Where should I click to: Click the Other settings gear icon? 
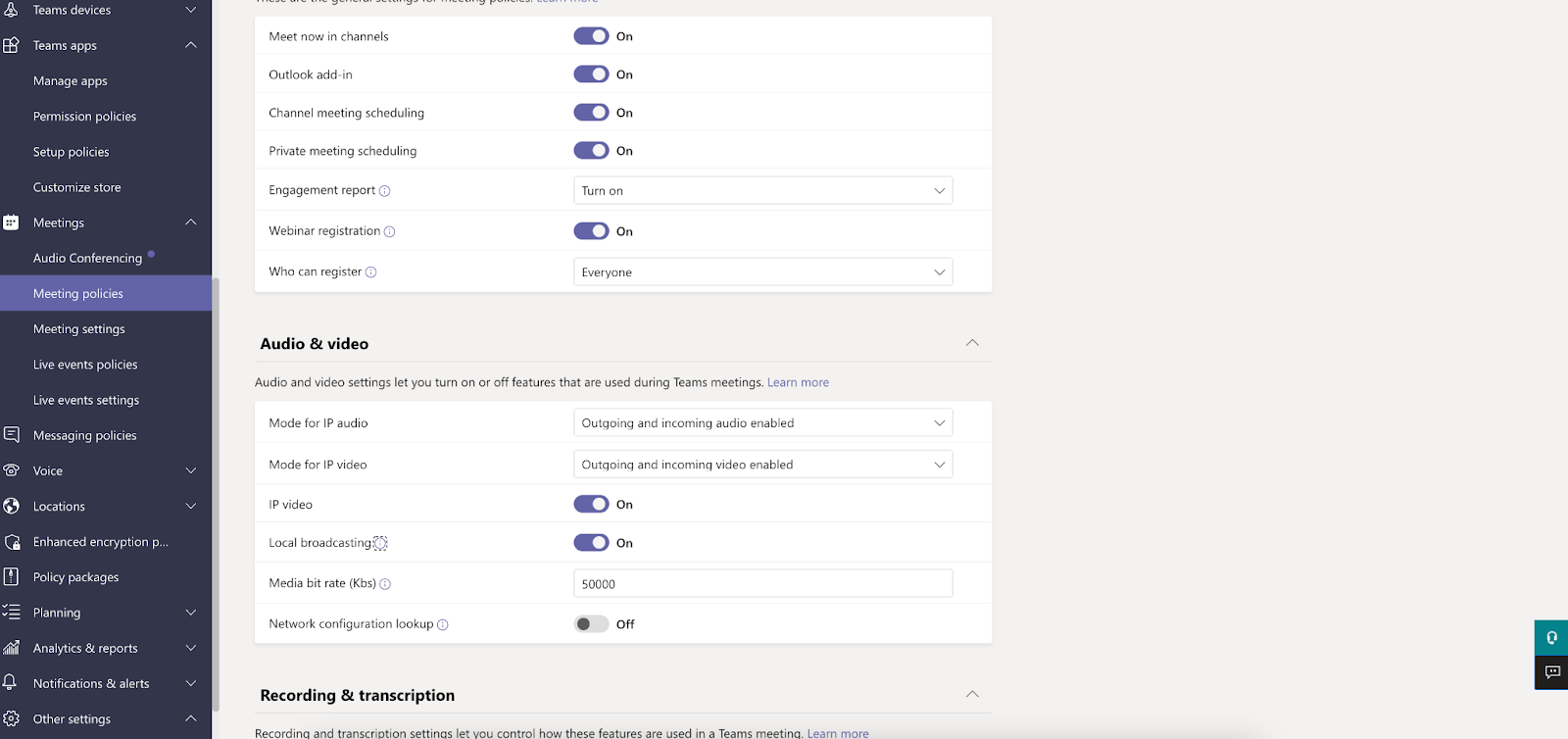[11, 718]
